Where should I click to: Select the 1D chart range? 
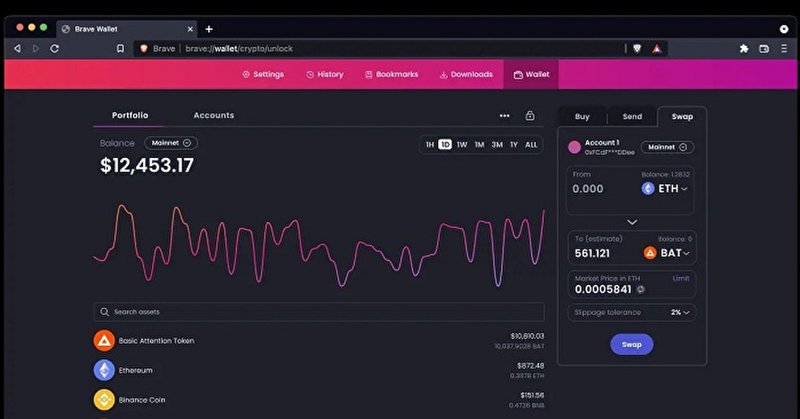pos(445,145)
